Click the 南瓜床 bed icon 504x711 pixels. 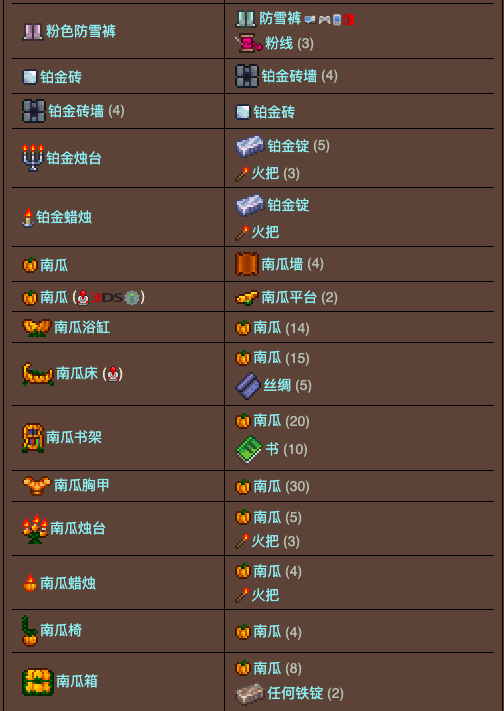[38, 374]
